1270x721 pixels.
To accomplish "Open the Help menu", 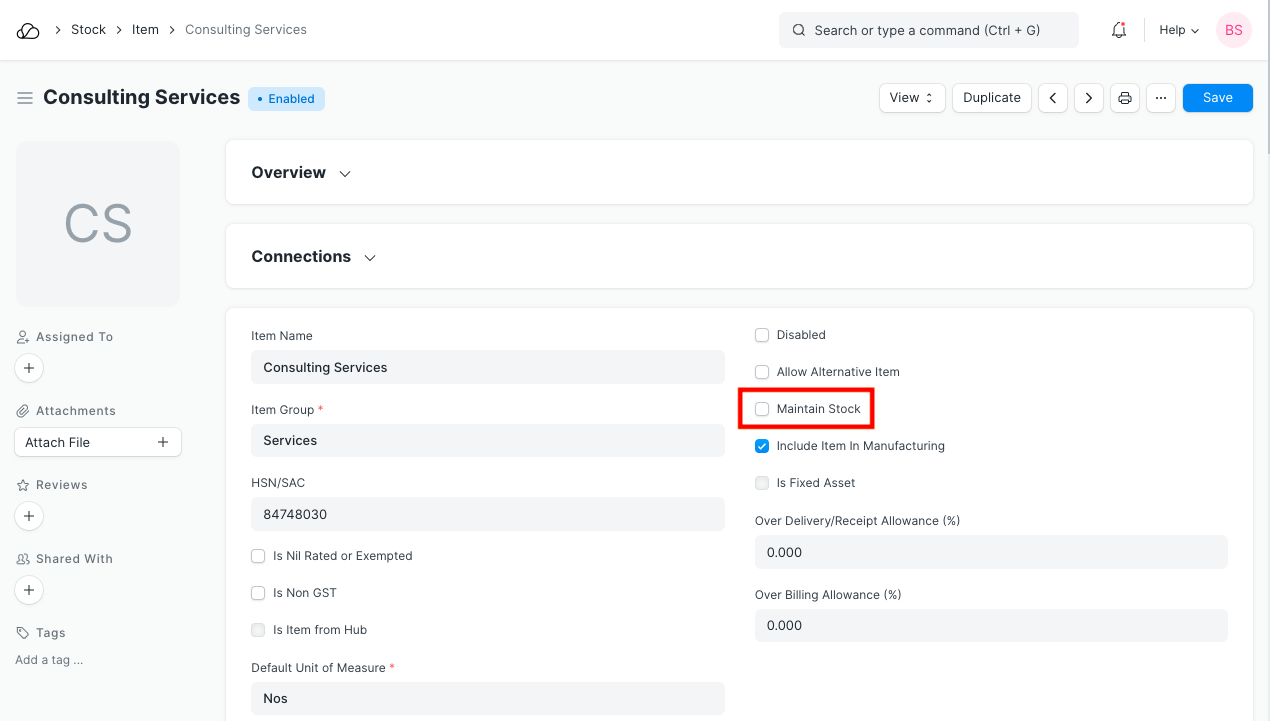I will (1178, 30).
